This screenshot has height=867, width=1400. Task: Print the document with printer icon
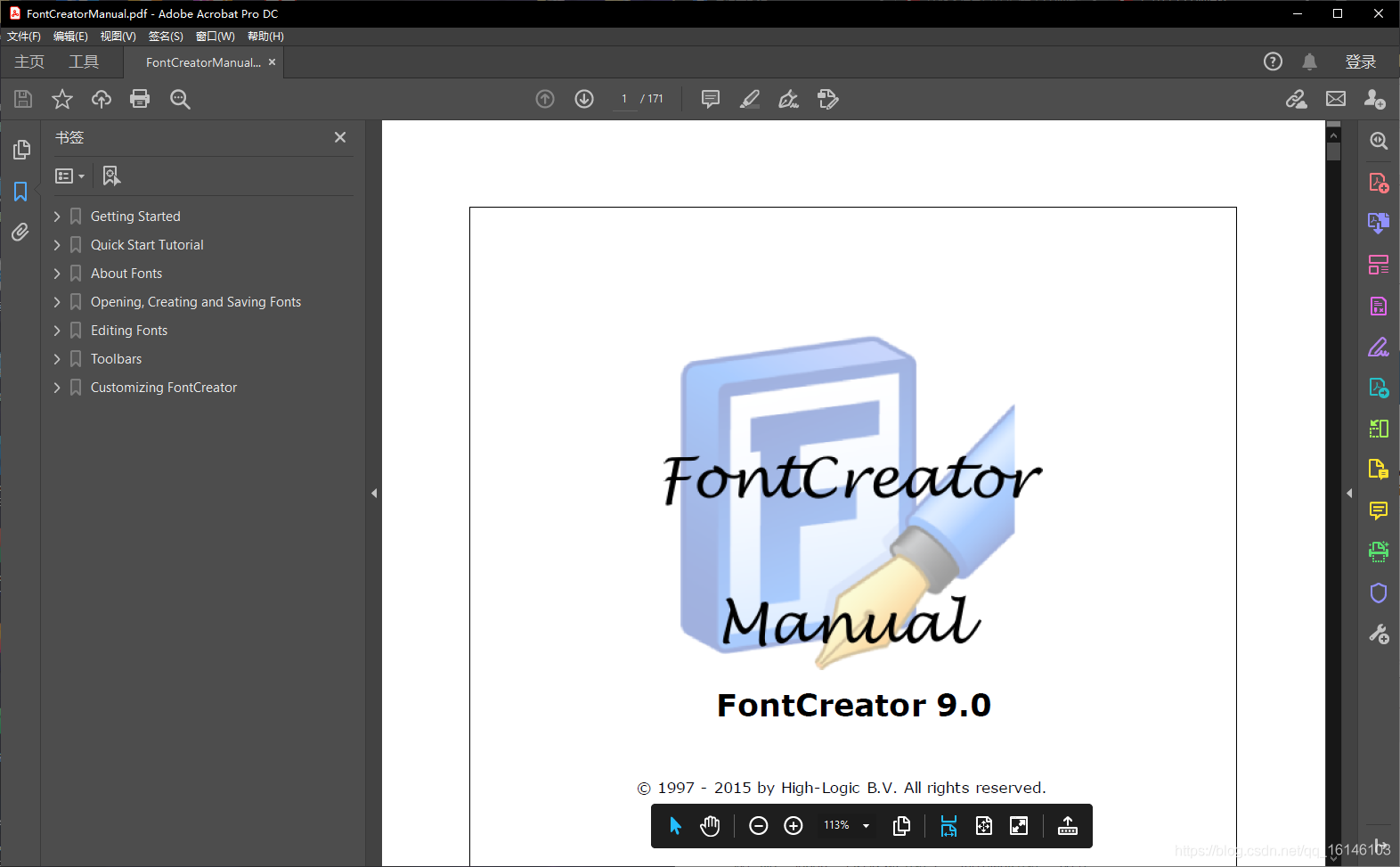pos(140,99)
